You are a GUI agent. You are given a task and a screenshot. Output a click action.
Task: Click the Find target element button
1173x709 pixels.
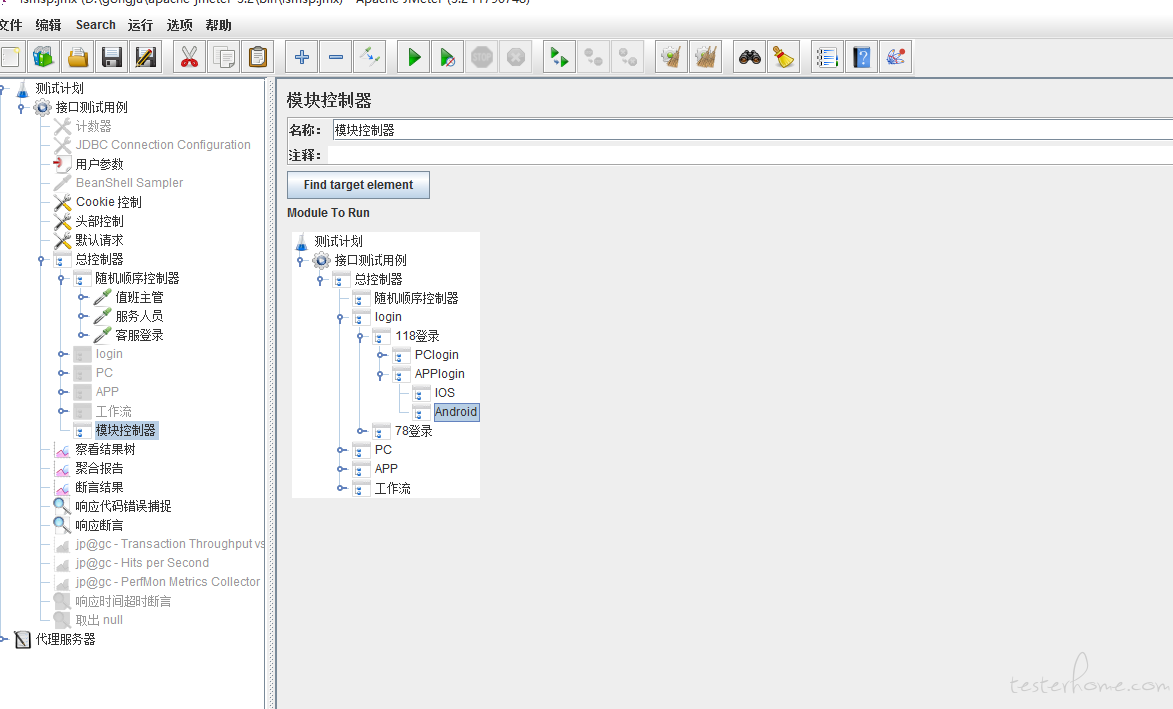click(x=358, y=185)
